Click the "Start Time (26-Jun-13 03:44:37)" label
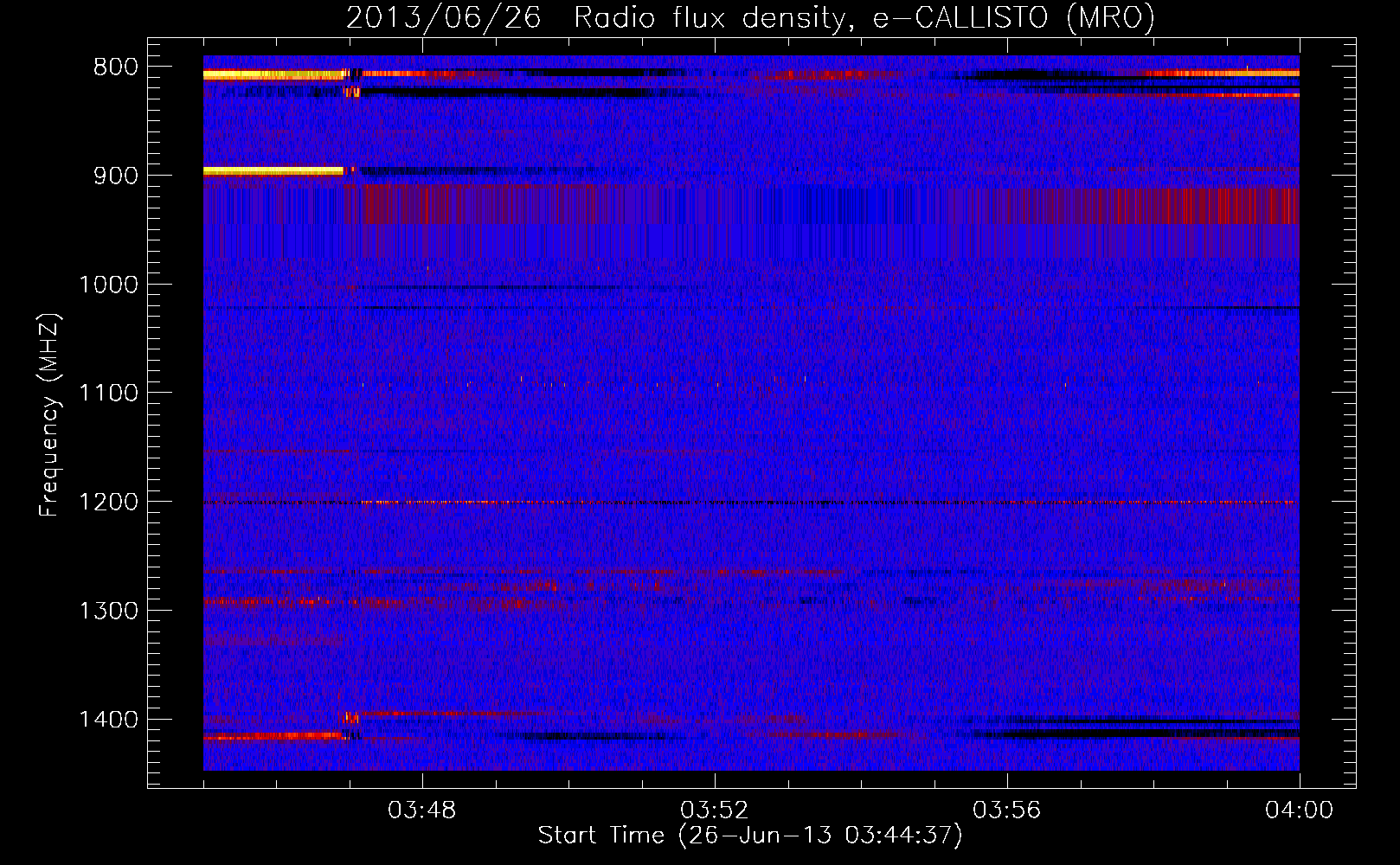 pyautogui.click(x=750, y=835)
